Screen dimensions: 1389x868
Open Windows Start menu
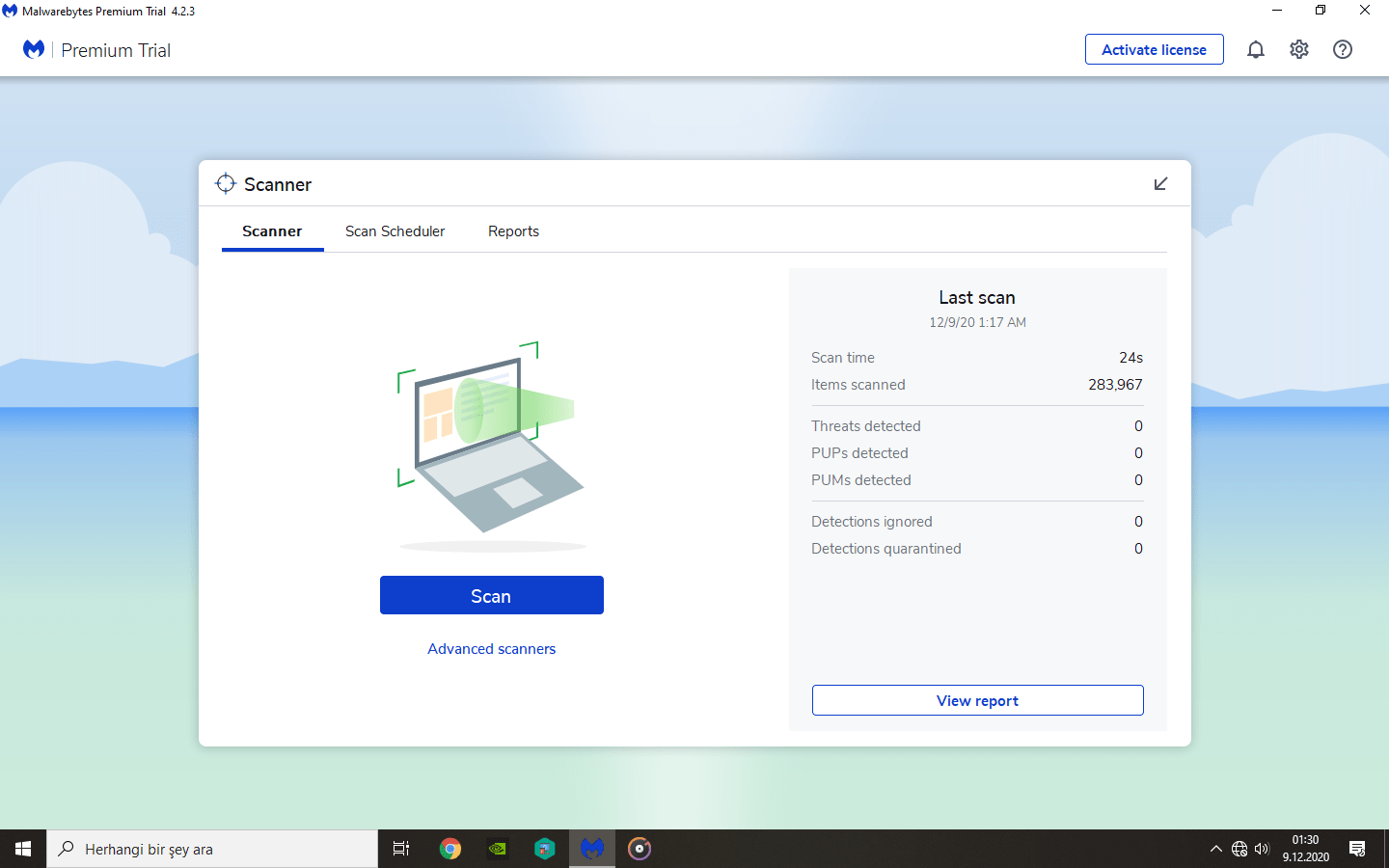(23, 849)
